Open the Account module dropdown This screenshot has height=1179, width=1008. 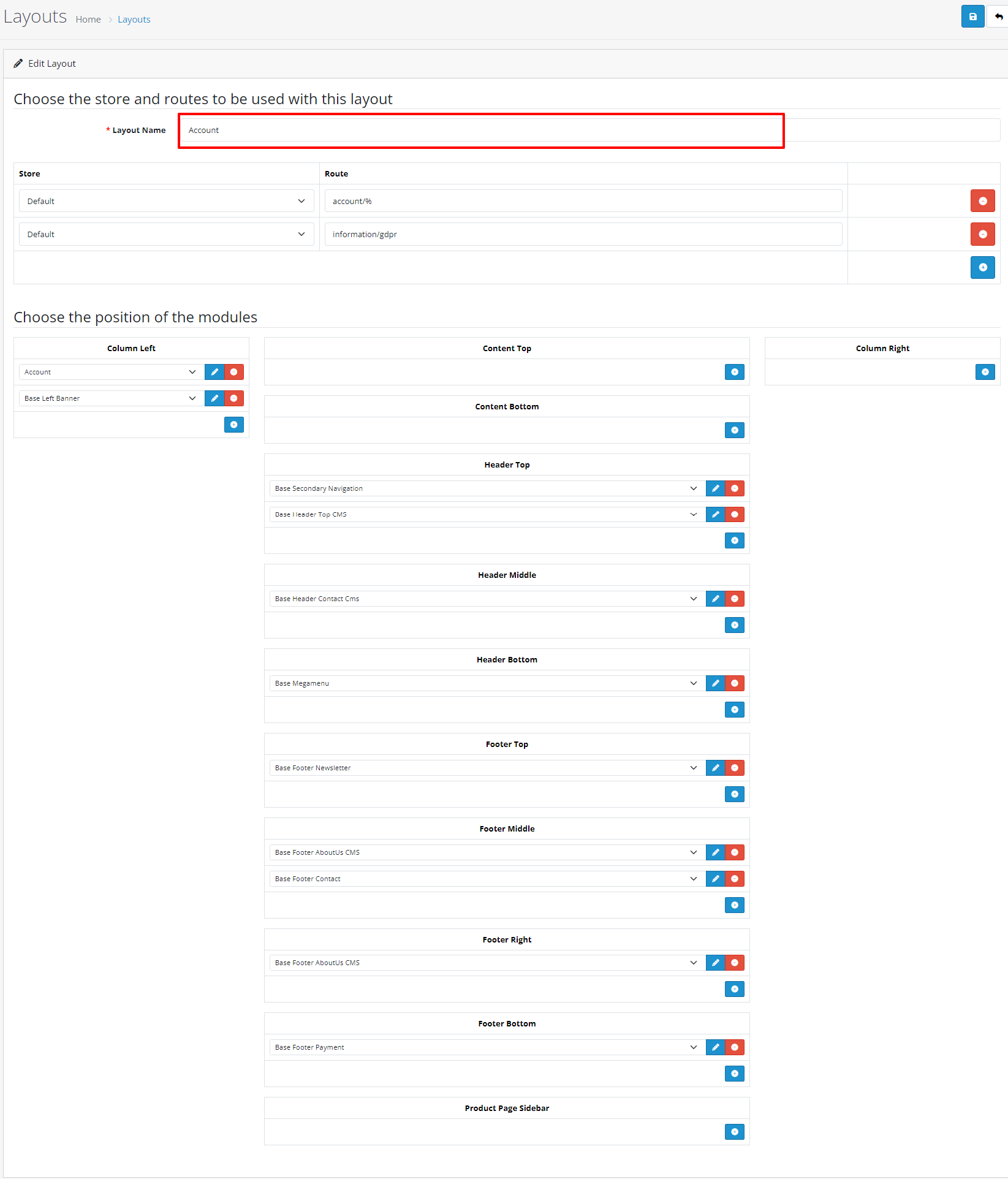coord(110,372)
